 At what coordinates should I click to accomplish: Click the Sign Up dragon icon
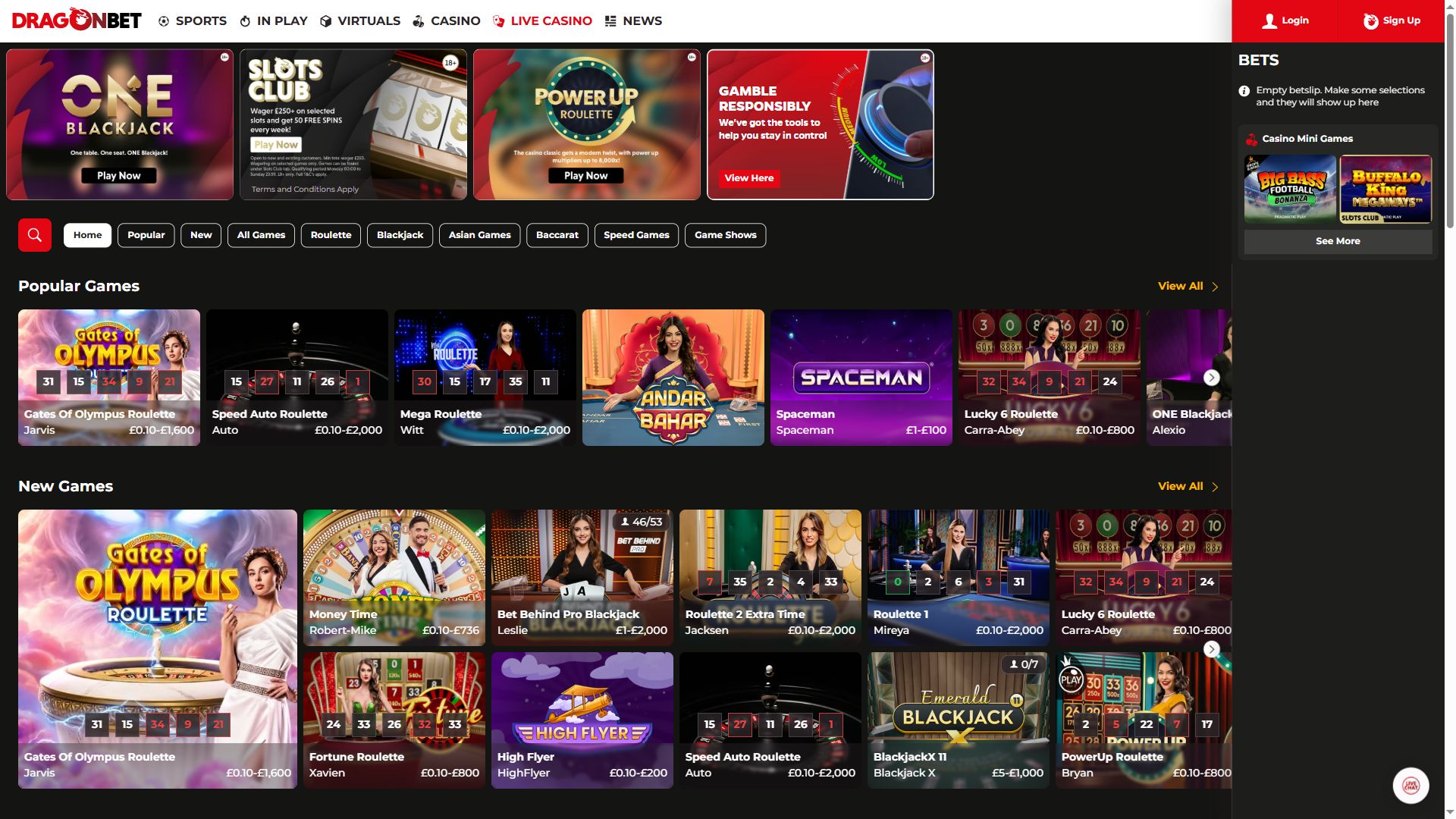tap(1370, 21)
